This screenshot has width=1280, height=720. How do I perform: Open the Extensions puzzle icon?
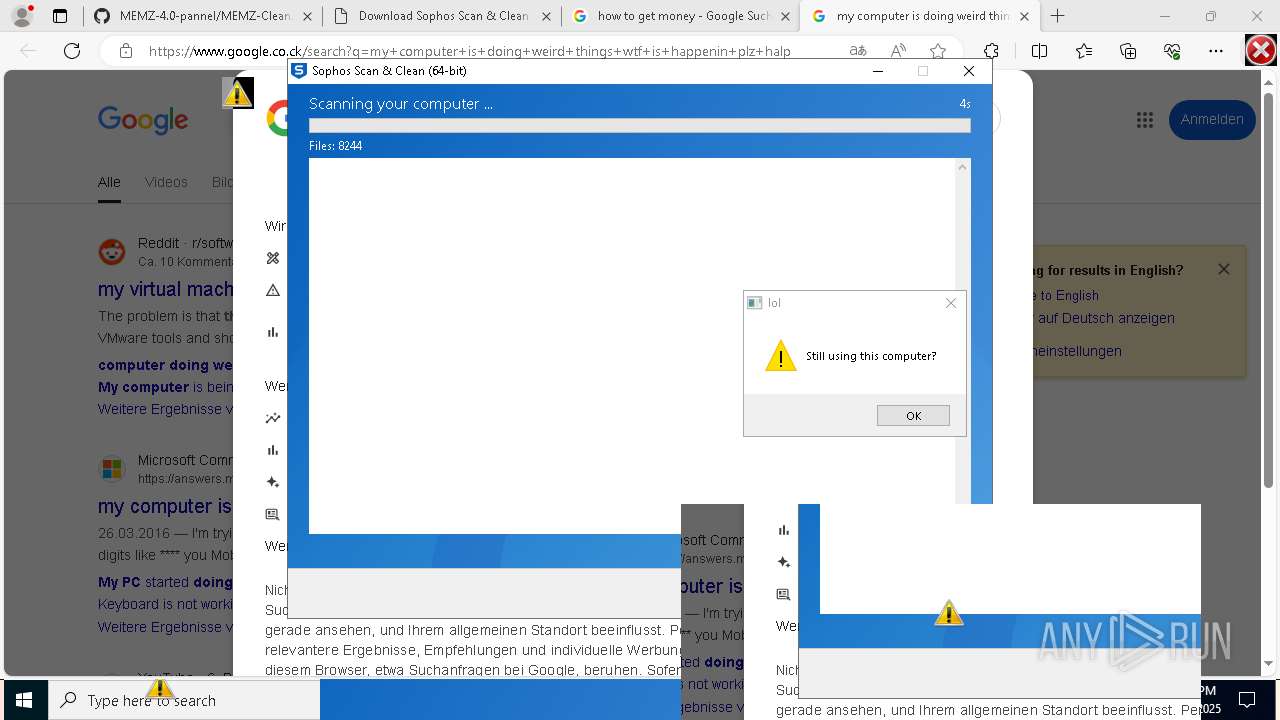991,51
